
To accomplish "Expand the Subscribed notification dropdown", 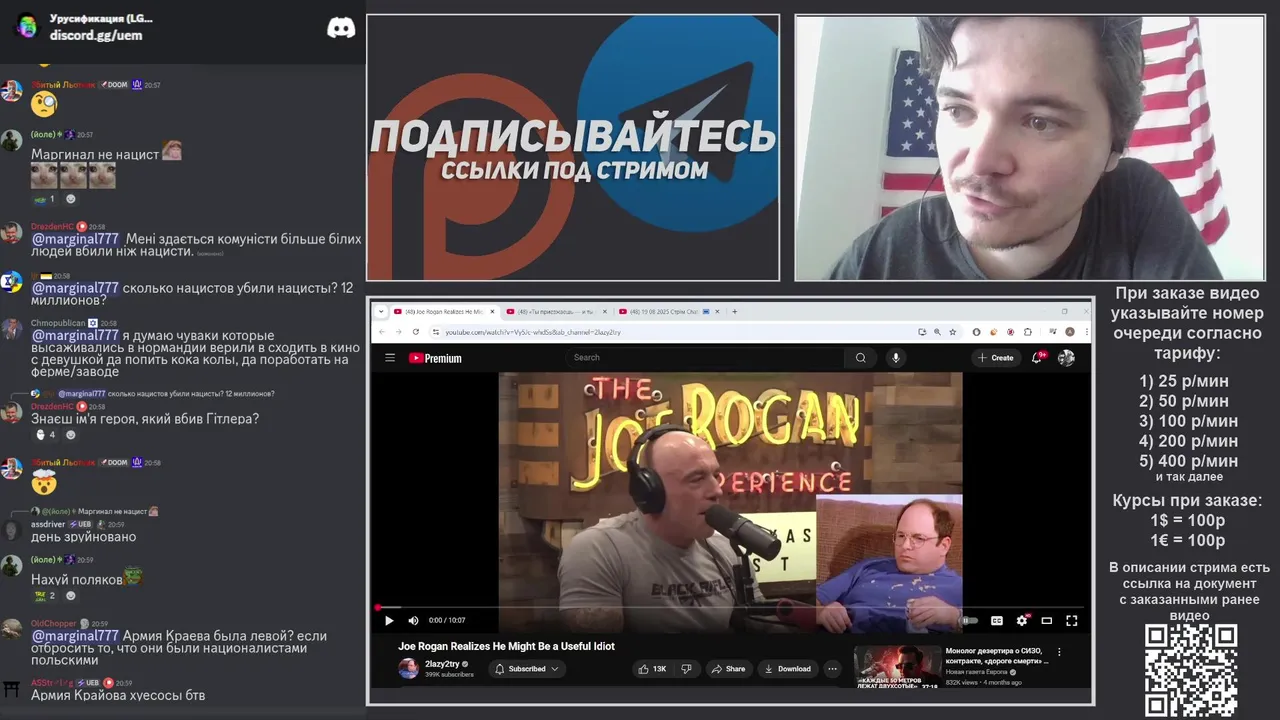I will tap(527, 669).
